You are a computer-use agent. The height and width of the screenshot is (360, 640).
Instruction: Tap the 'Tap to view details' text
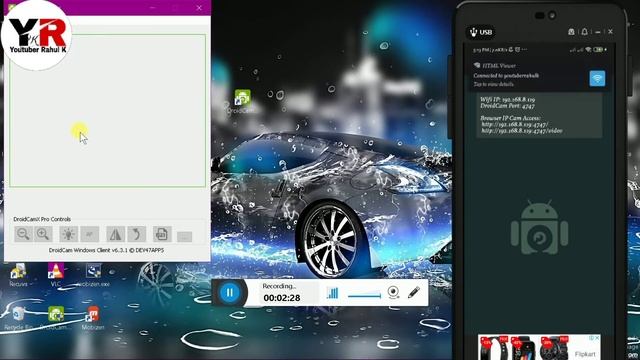coord(493,84)
